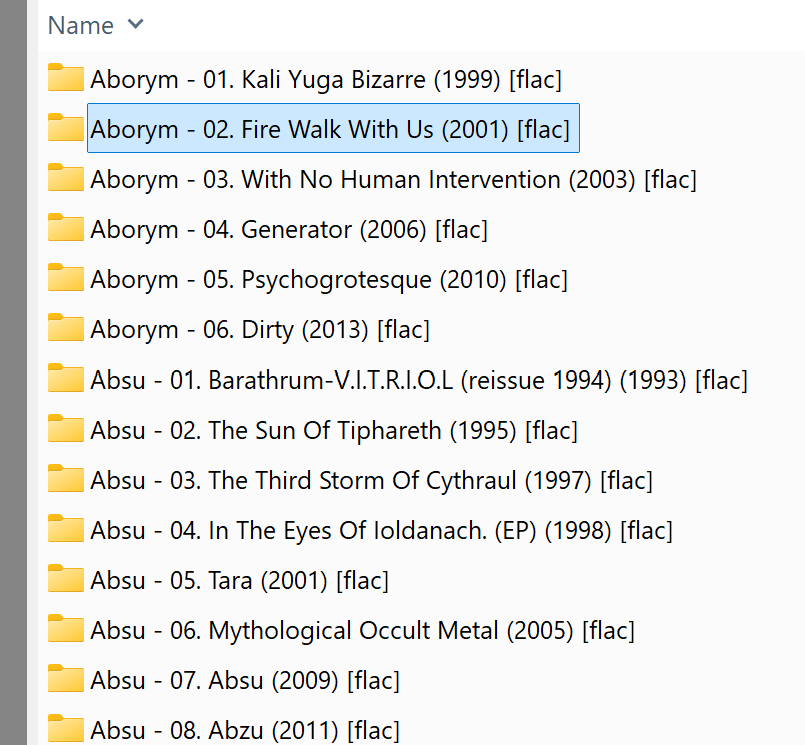
Task: Click the folder icon next to Aborym Dirty
Action: pyautogui.click(x=66, y=328)
